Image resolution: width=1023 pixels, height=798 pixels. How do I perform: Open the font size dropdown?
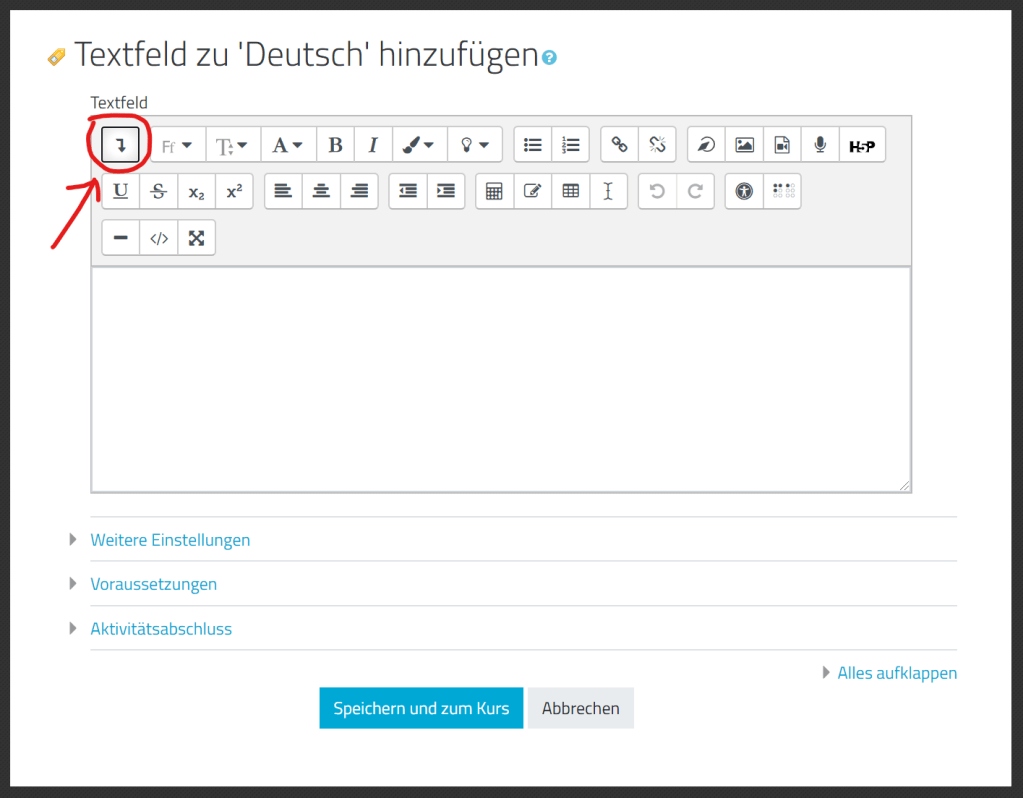point(233,145)
